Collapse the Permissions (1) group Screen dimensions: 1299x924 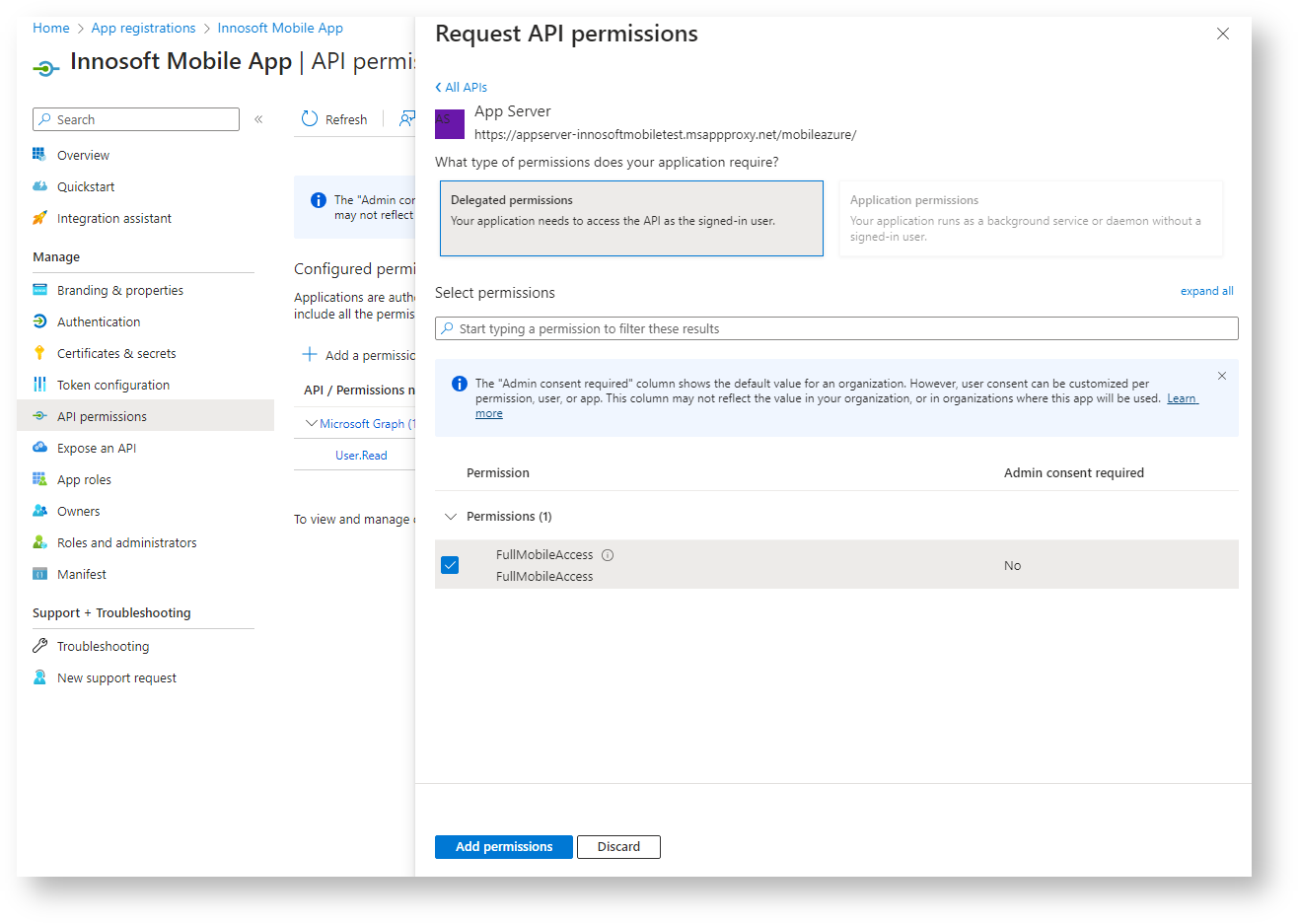(x=451, y=517)
